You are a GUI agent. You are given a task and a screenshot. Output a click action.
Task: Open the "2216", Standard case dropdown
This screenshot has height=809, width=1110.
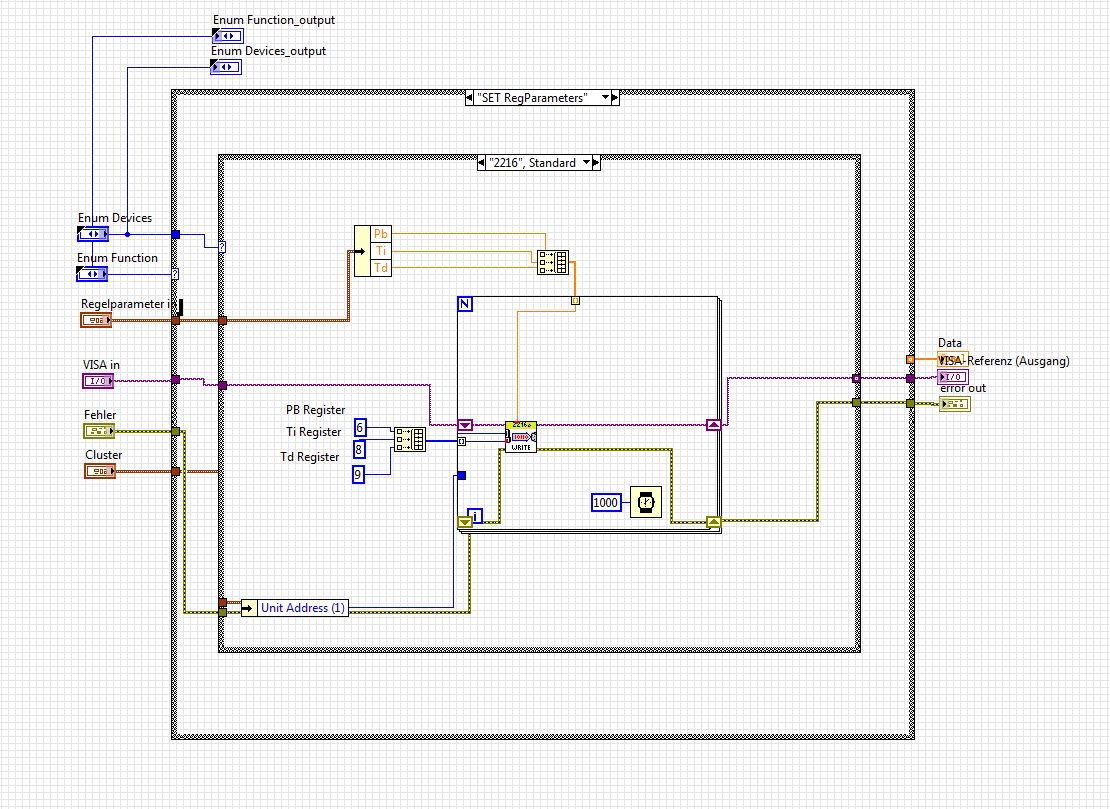(x=586, y=163)
